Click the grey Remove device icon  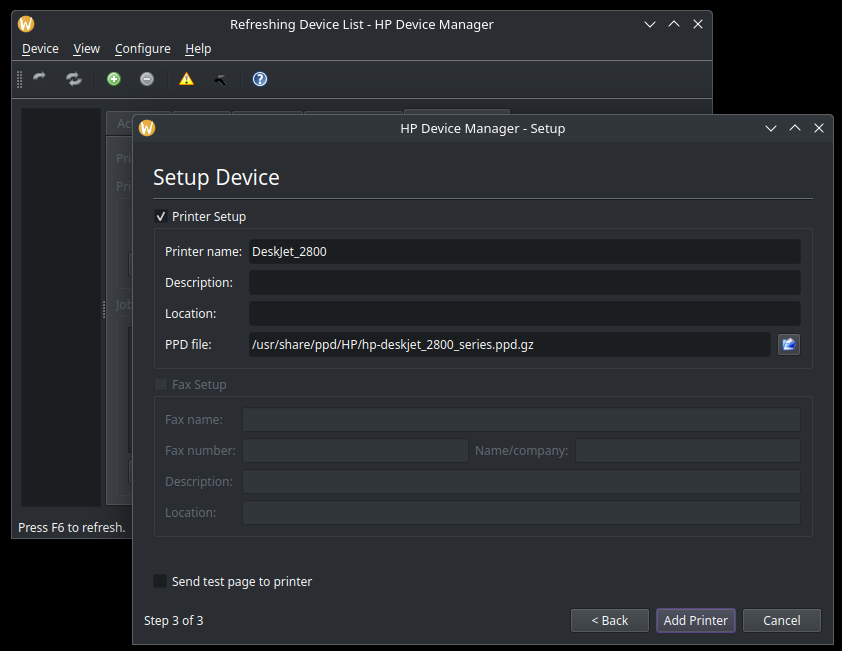point(147,79)
